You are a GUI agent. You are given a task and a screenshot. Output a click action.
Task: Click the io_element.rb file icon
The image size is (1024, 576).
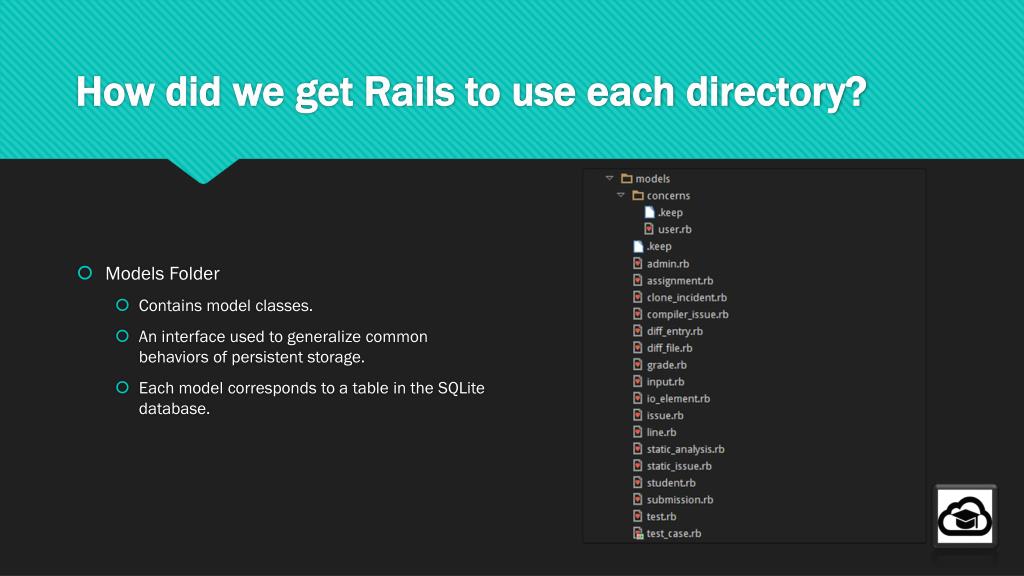pyautogui.click(x=638, y=398)
